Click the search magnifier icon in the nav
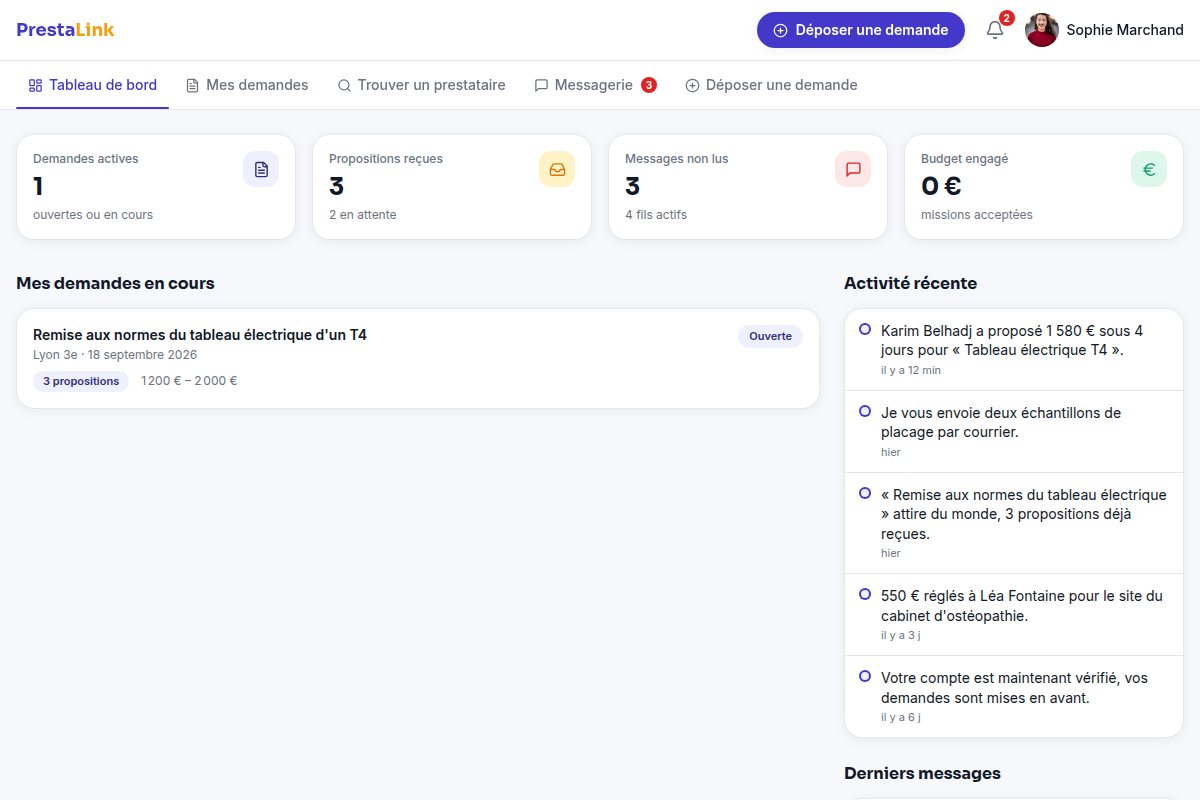The height and width of the screenshot is (800, 1200). click(344, 86)
